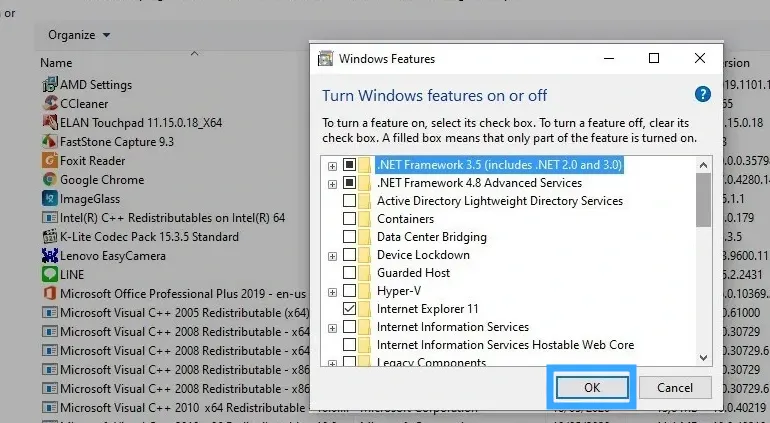Click the features list scrollbar thumb
The height and width of the screenshot is (423, 770).
pyautogui.click(x=703, y=199)
